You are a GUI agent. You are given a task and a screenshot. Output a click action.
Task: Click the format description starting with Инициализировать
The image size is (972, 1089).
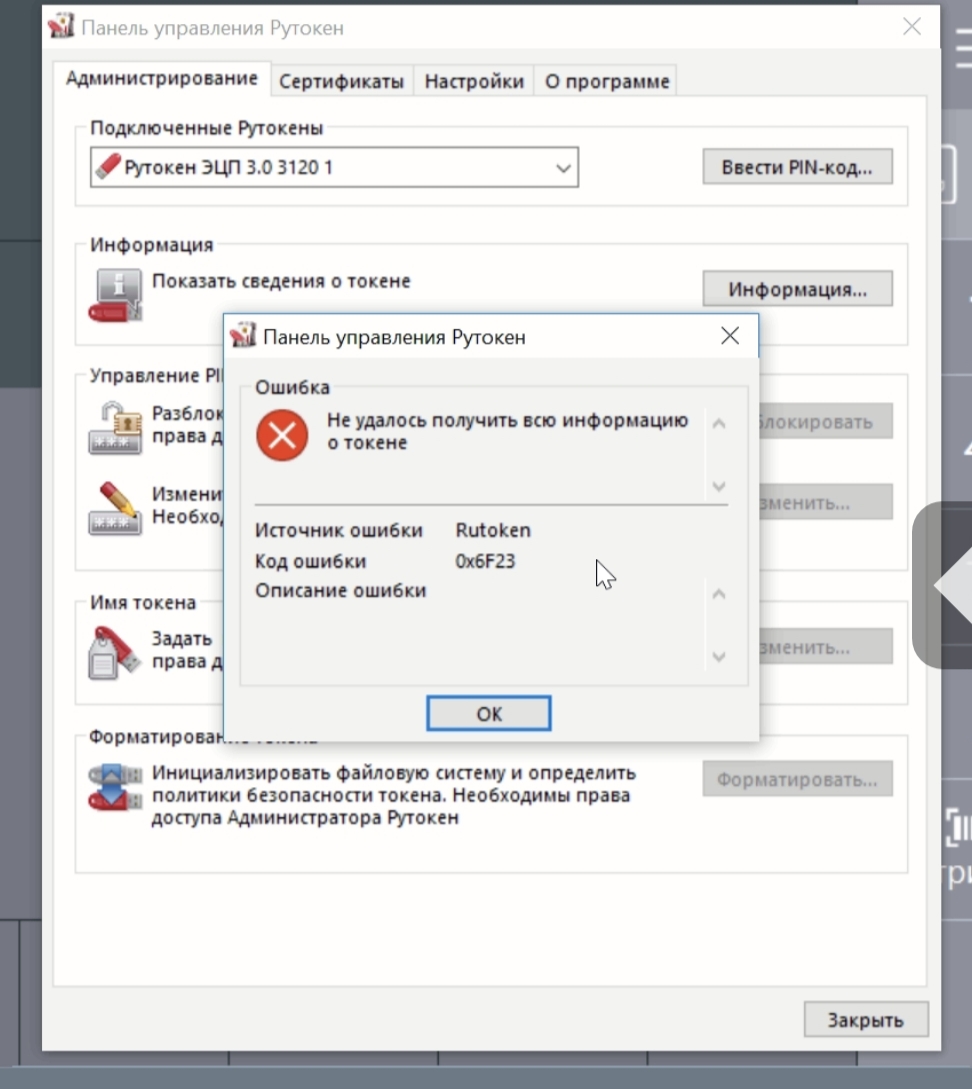pyautogui.click(x=394, y=795)
